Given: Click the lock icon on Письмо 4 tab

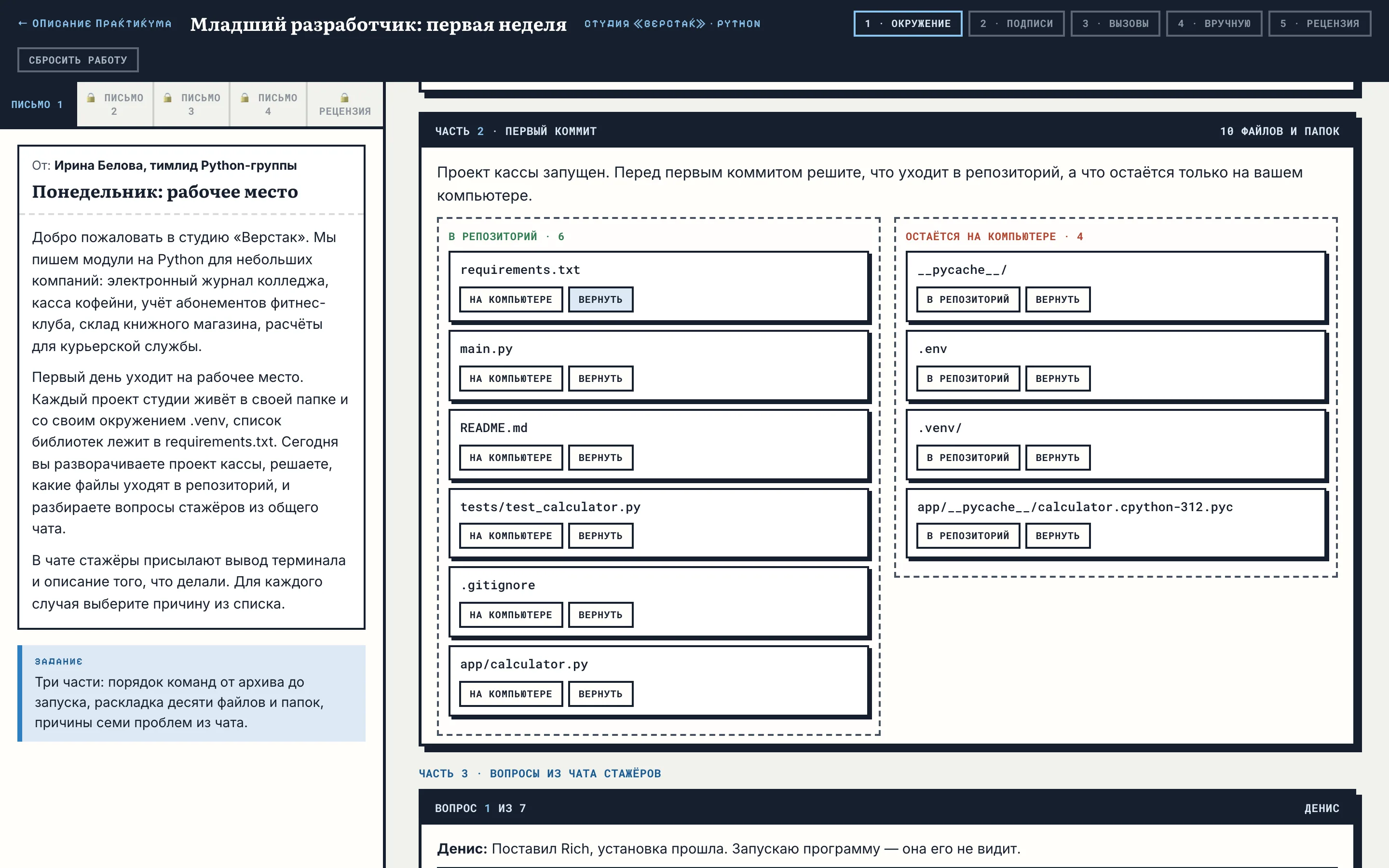Looking at the screenshot, I should (x=245, y=97).
